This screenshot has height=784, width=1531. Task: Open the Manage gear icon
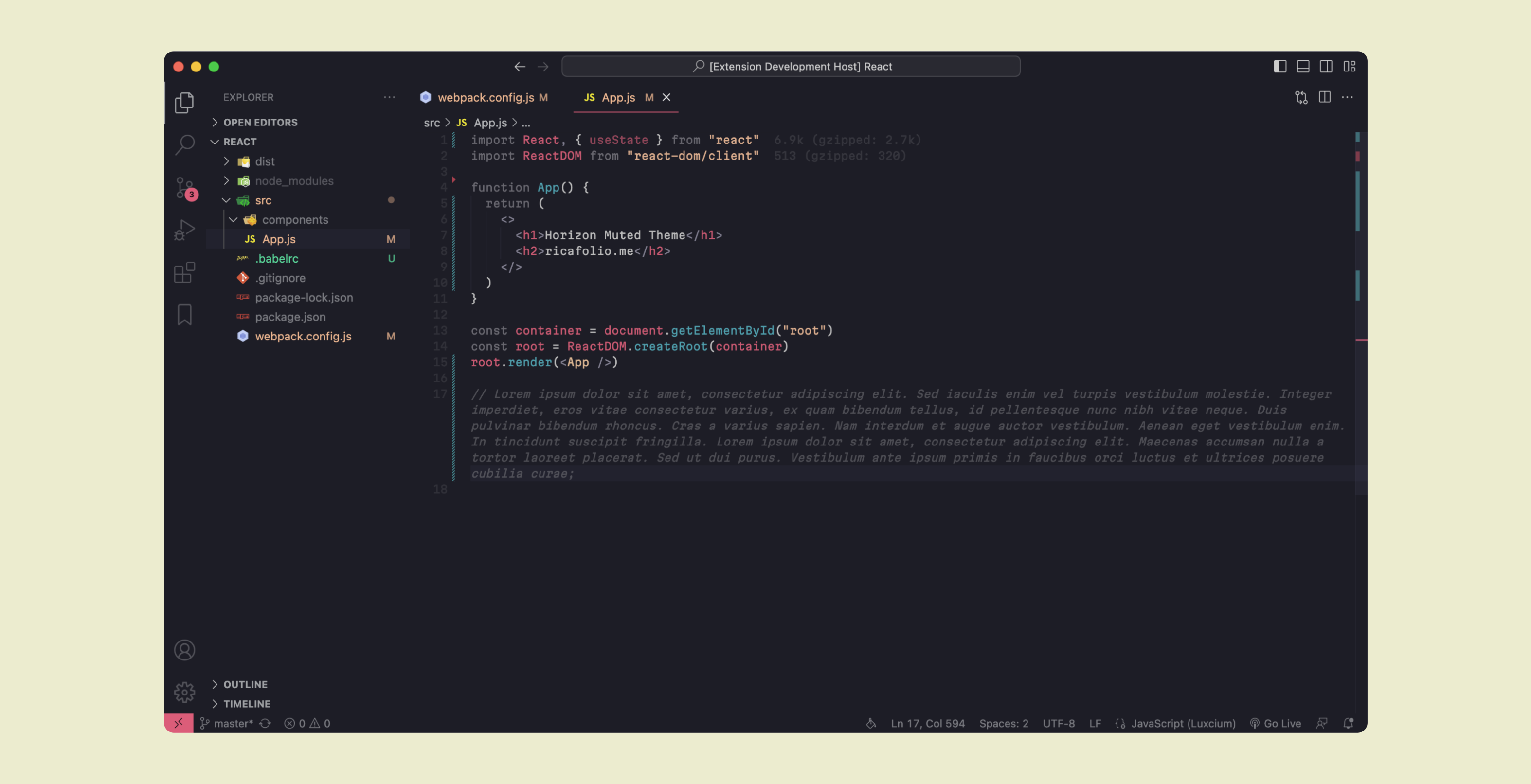click(184, 692)
